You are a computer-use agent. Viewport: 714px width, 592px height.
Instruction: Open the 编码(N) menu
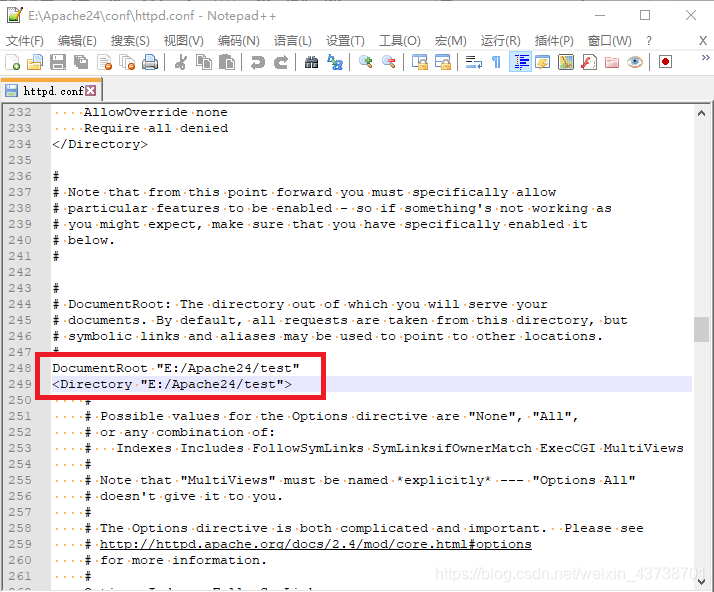[239, 41]
